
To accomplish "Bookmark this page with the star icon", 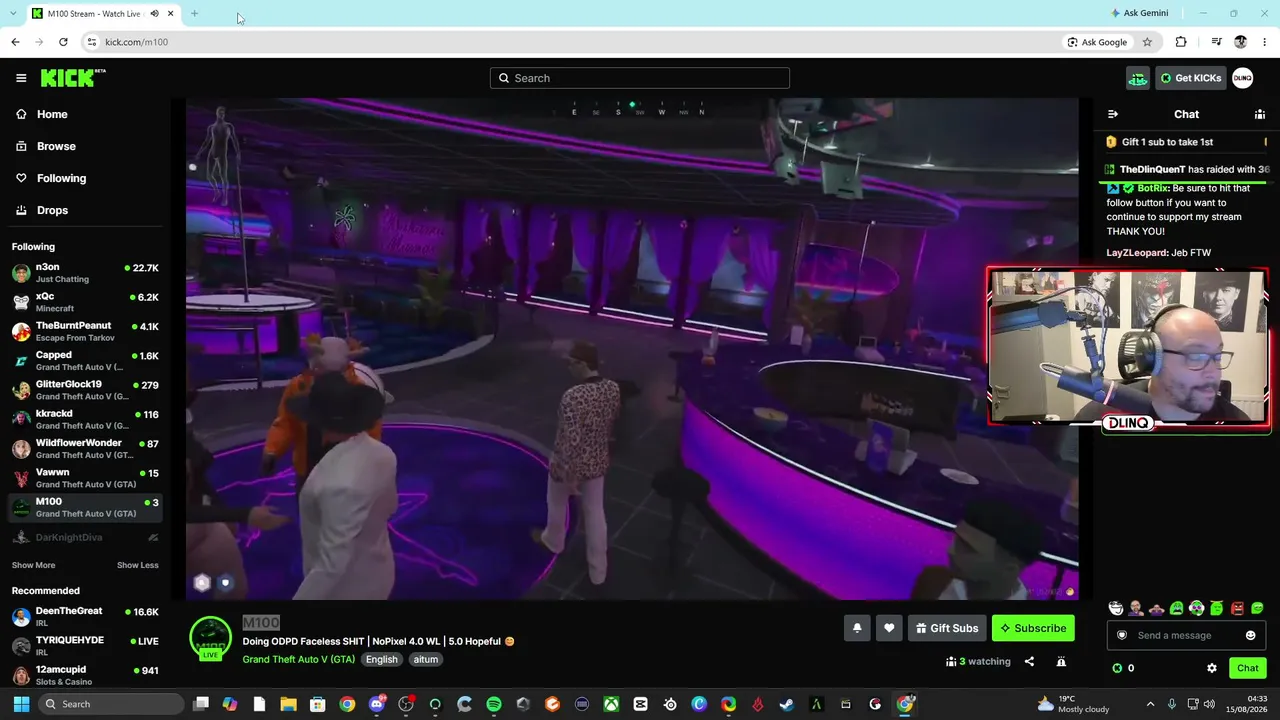I will click(1147, 42).
